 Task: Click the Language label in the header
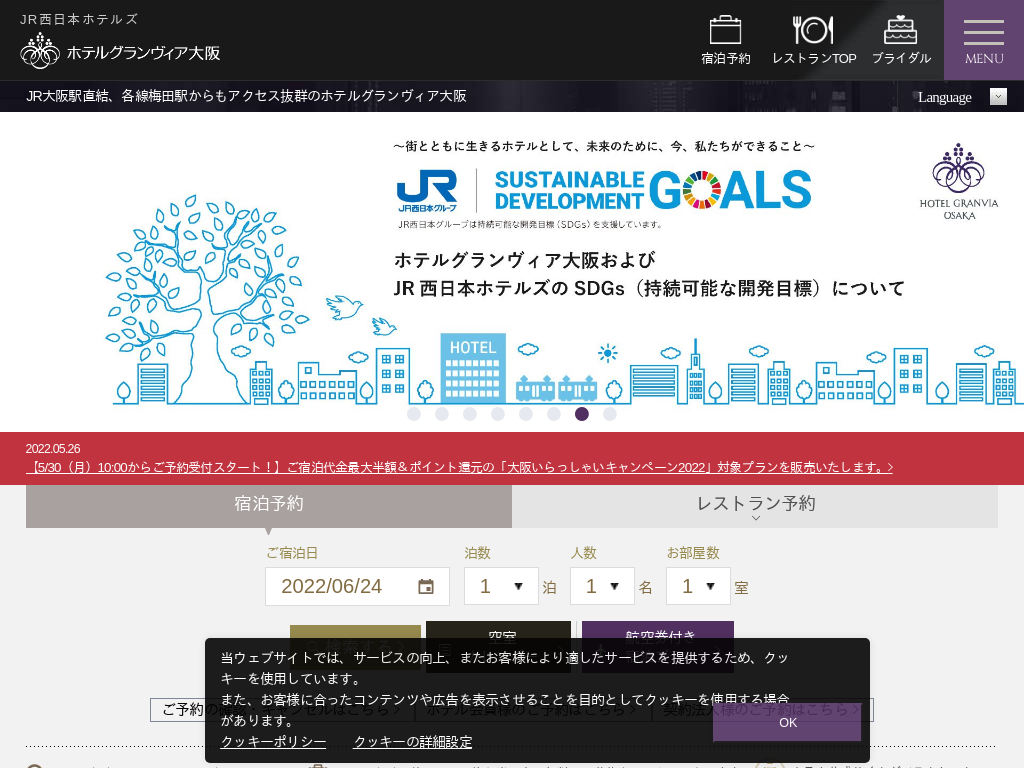point(944,97)
